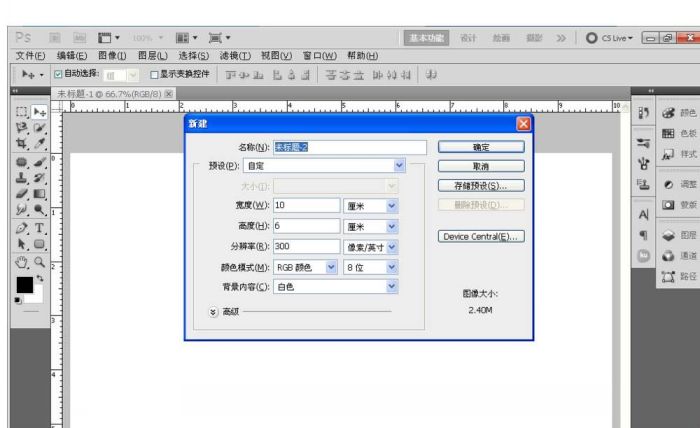Select the Rectangular Marquee tool
Image resolution: width=700 pixels, height=428 pixels.
[21, 112]
